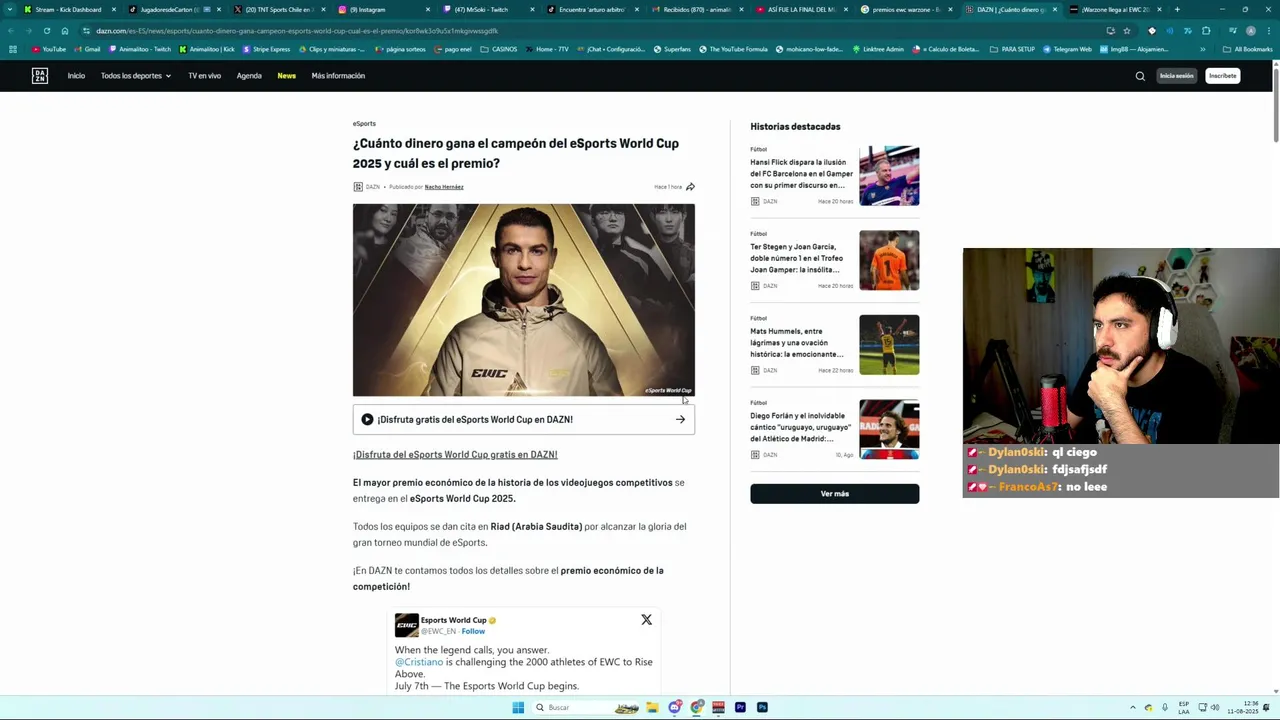Click the 'Ver más' button
Screen dimensions: 1280x720
[x=834, y=494]
